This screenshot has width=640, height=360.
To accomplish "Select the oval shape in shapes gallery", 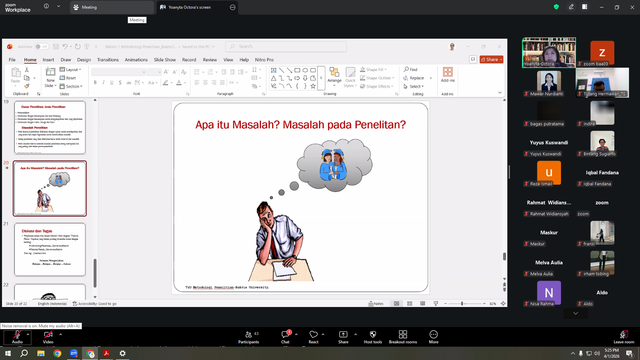I will point(305,70).
